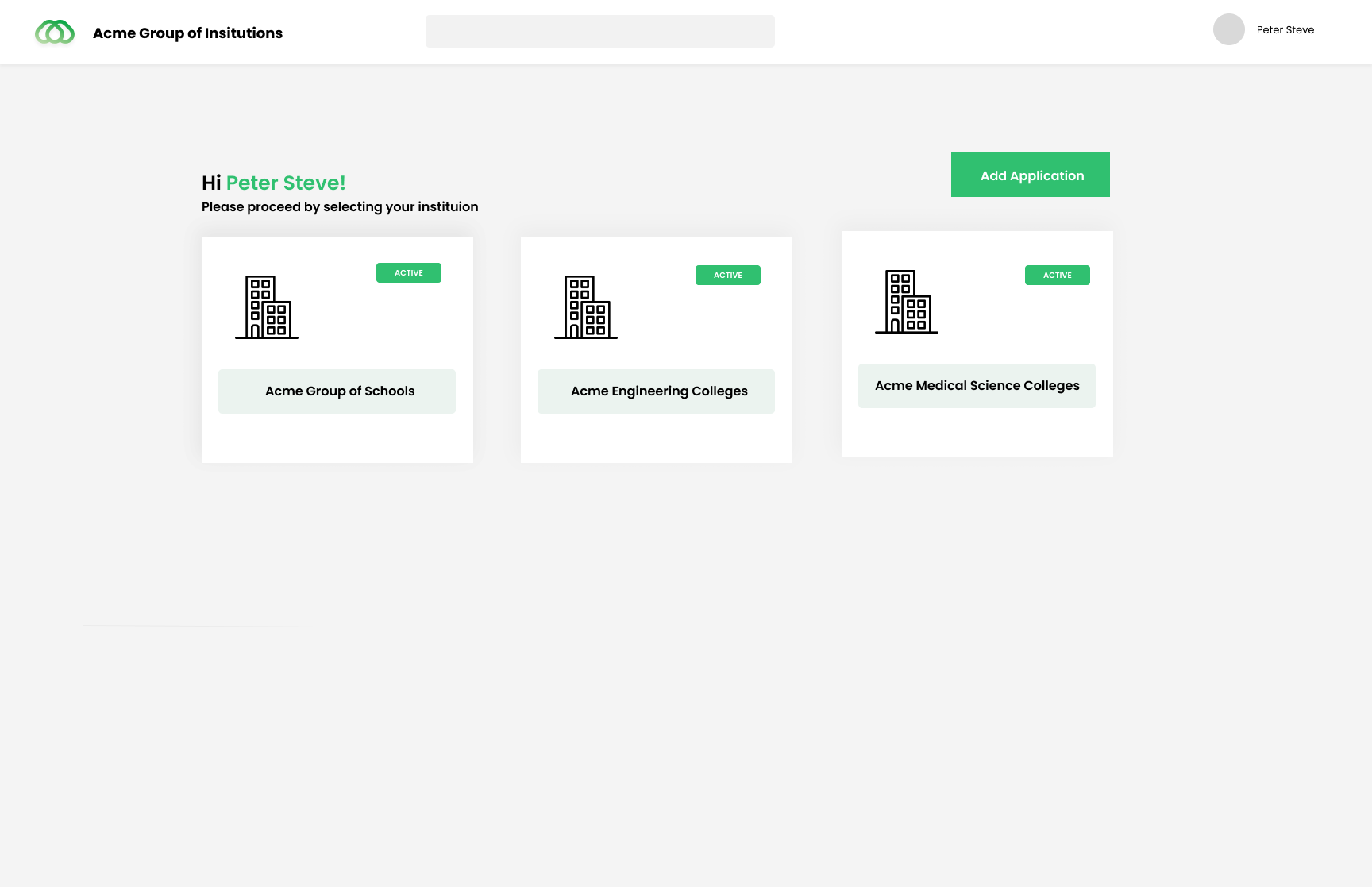This screenshot has width=1372, height=887.
Task: Select the building icon on Acme Engineering Colleges card
Action: [x=586, y=308]
